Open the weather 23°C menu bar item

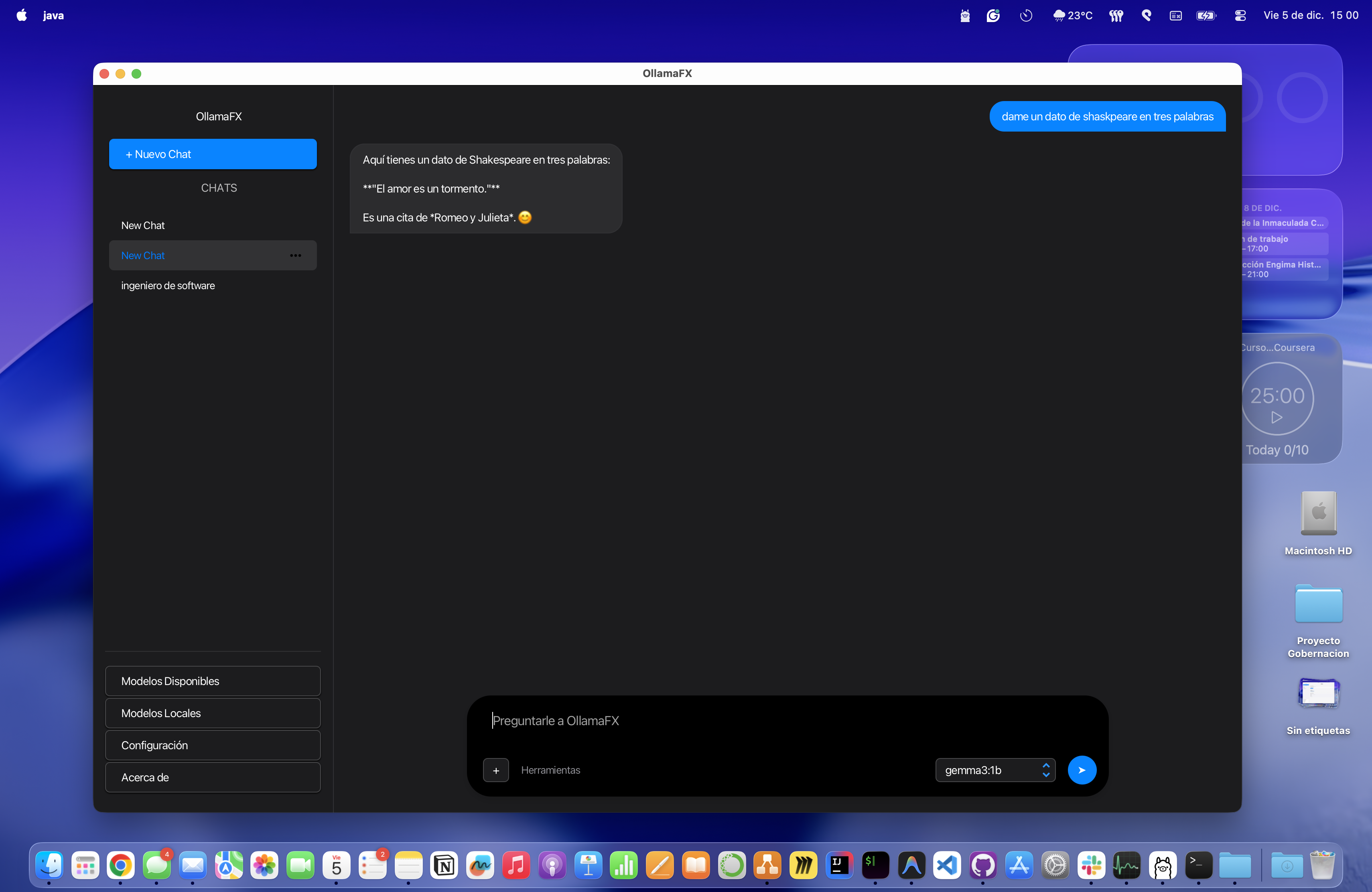1072,16
